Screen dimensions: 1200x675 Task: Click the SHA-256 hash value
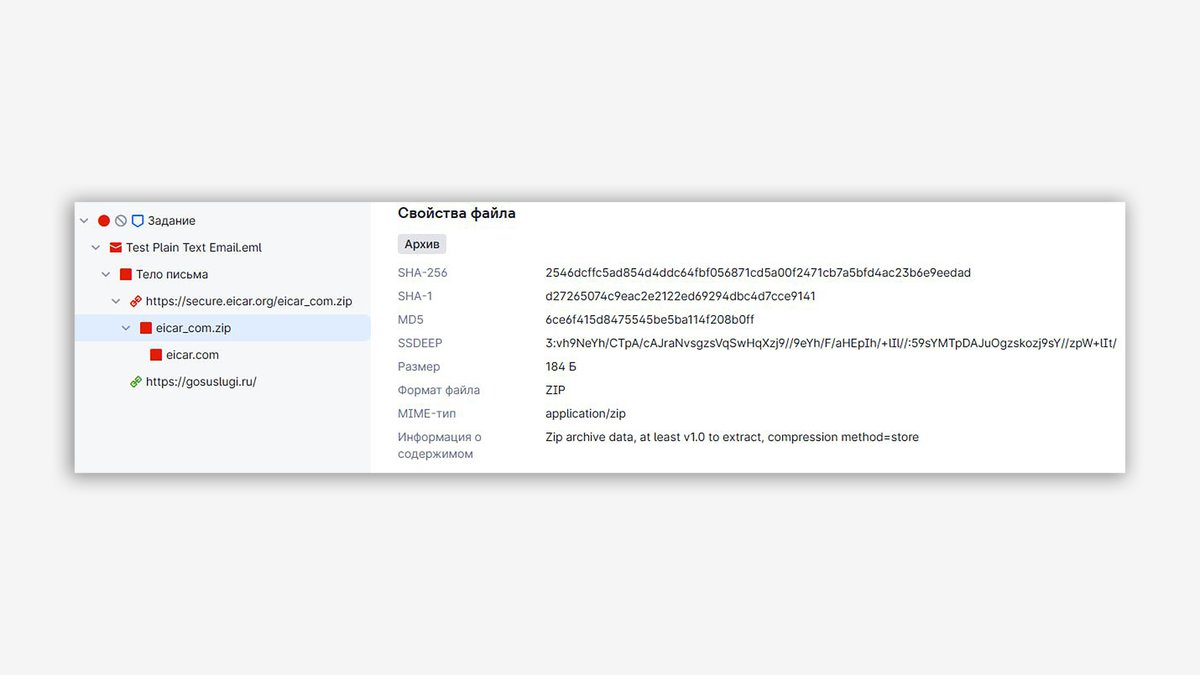pos(758,273)
